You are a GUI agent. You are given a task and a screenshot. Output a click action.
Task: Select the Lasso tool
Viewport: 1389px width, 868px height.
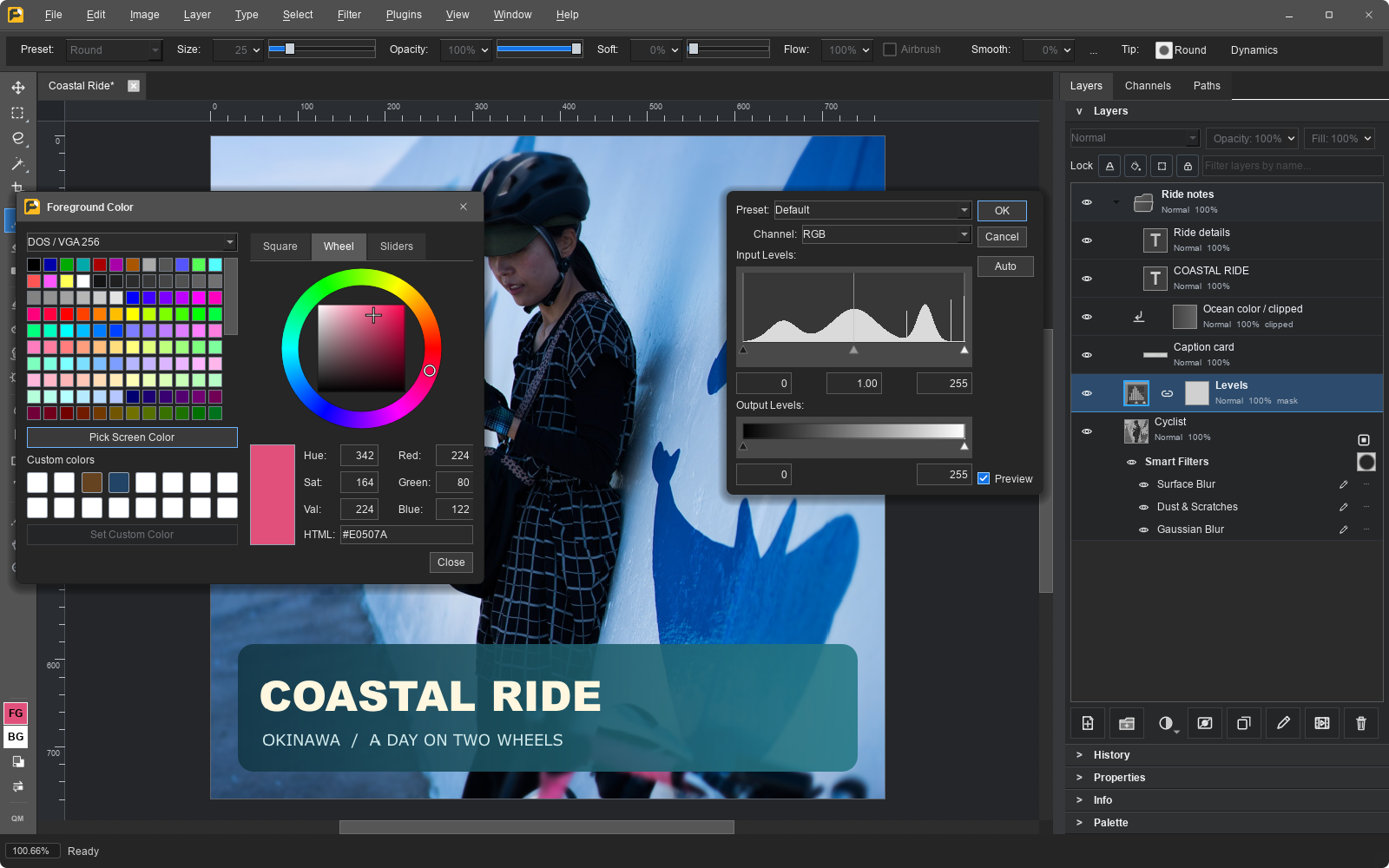tap(17, 138)
